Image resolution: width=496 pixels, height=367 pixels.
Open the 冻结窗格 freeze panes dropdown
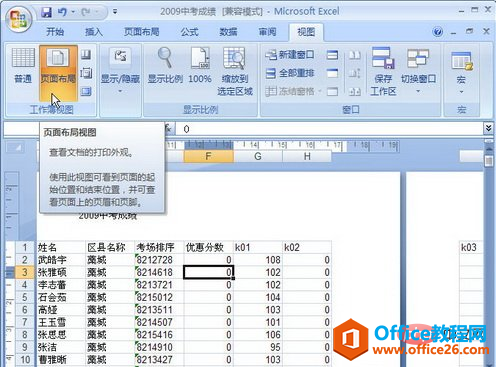click(x=293, y=91)
